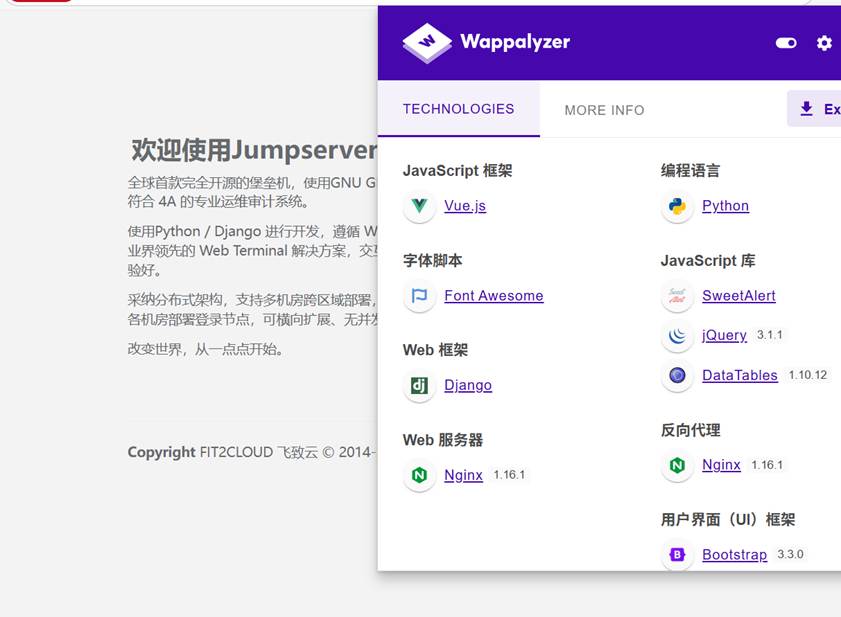Click the Bootstrap version 3.3.0 label
Viewport: 841px width, 617px height.
pyautogui.click(x=790, y=554)
